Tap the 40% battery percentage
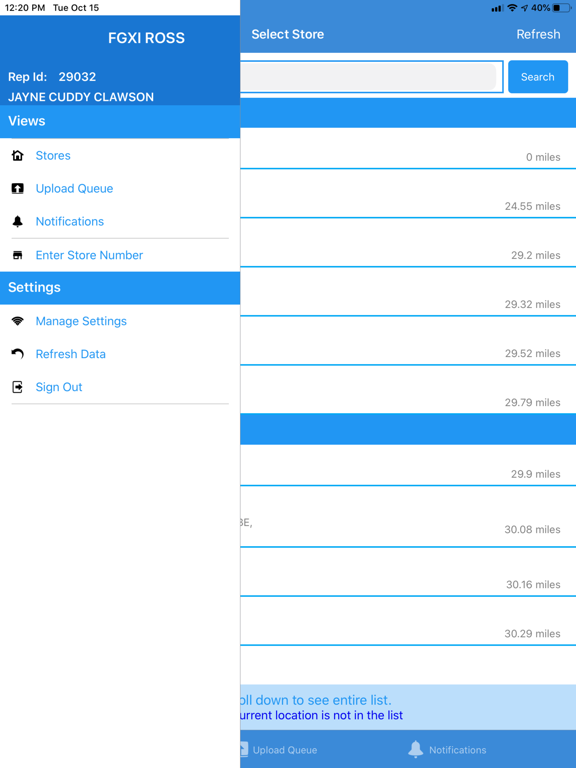This screenshot has height=768, width=576. pos(540,8)
